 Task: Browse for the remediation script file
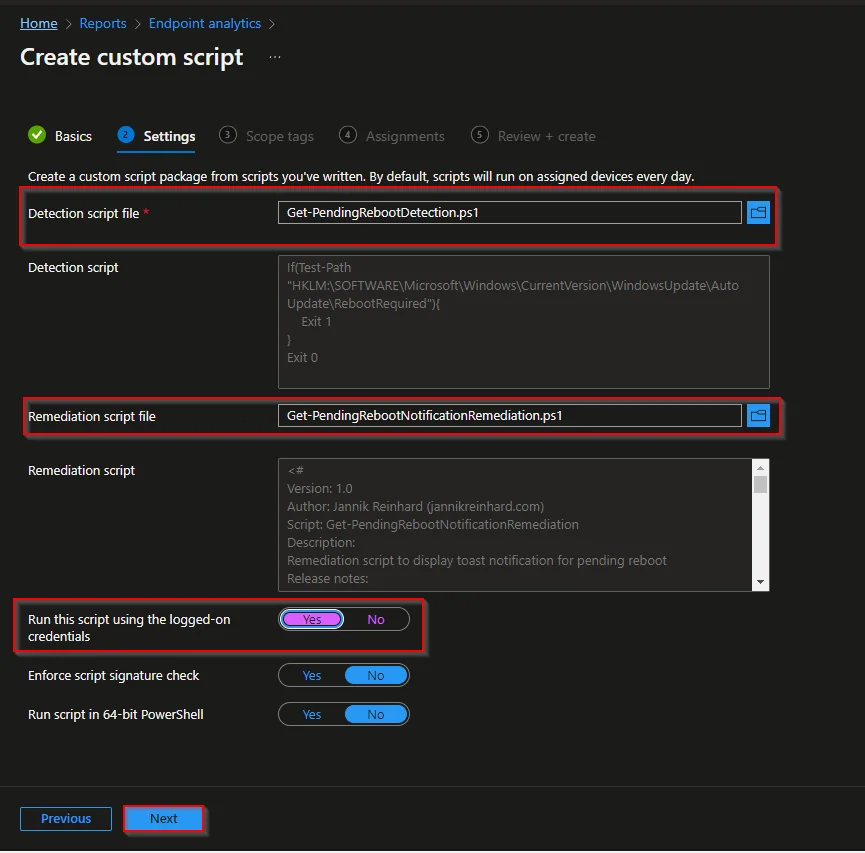[x=758, y=415]
